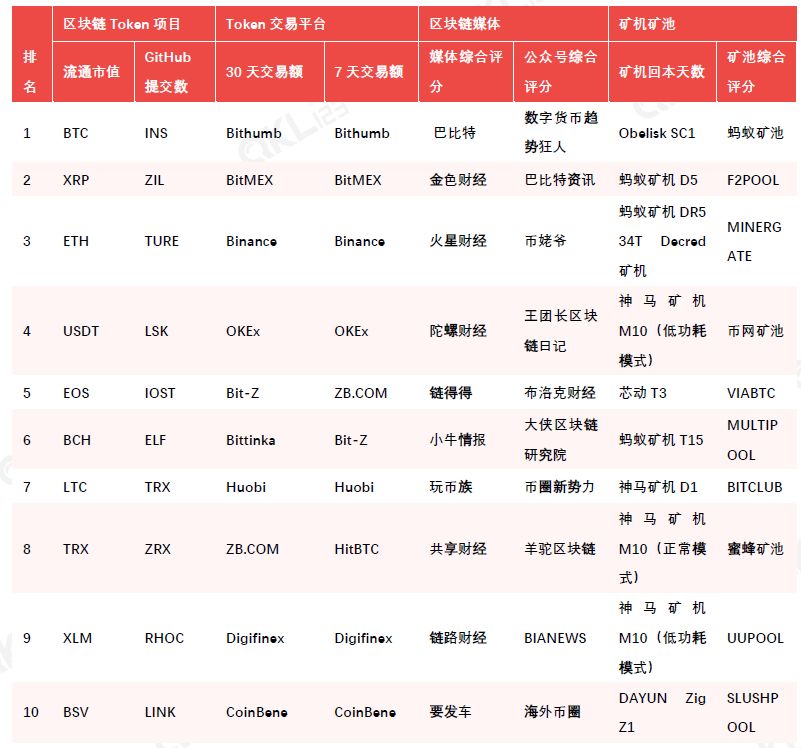This screenshot has height=748, width=801.
Task: Click the UUPOOL cell
Action: 755,638
